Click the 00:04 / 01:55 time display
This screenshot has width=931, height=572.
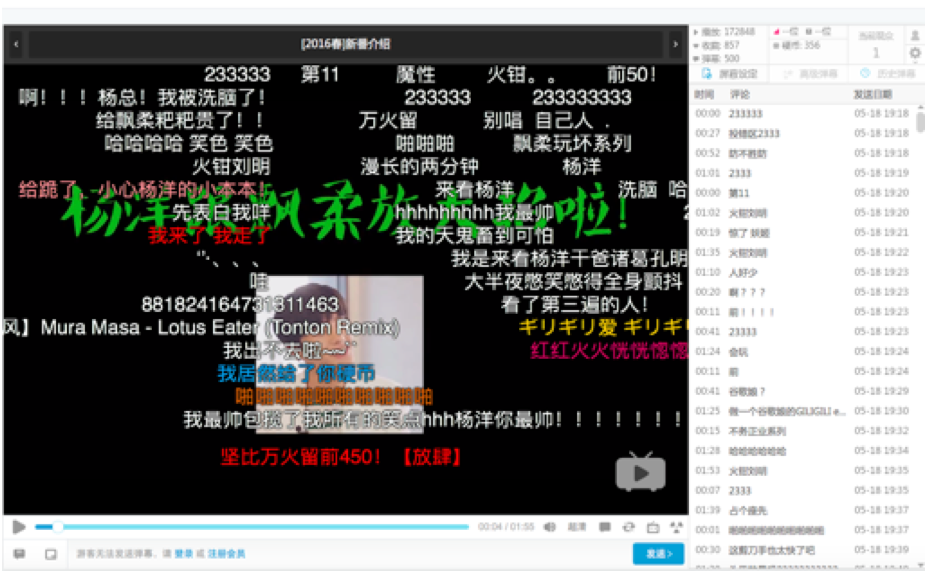(506, 527)
